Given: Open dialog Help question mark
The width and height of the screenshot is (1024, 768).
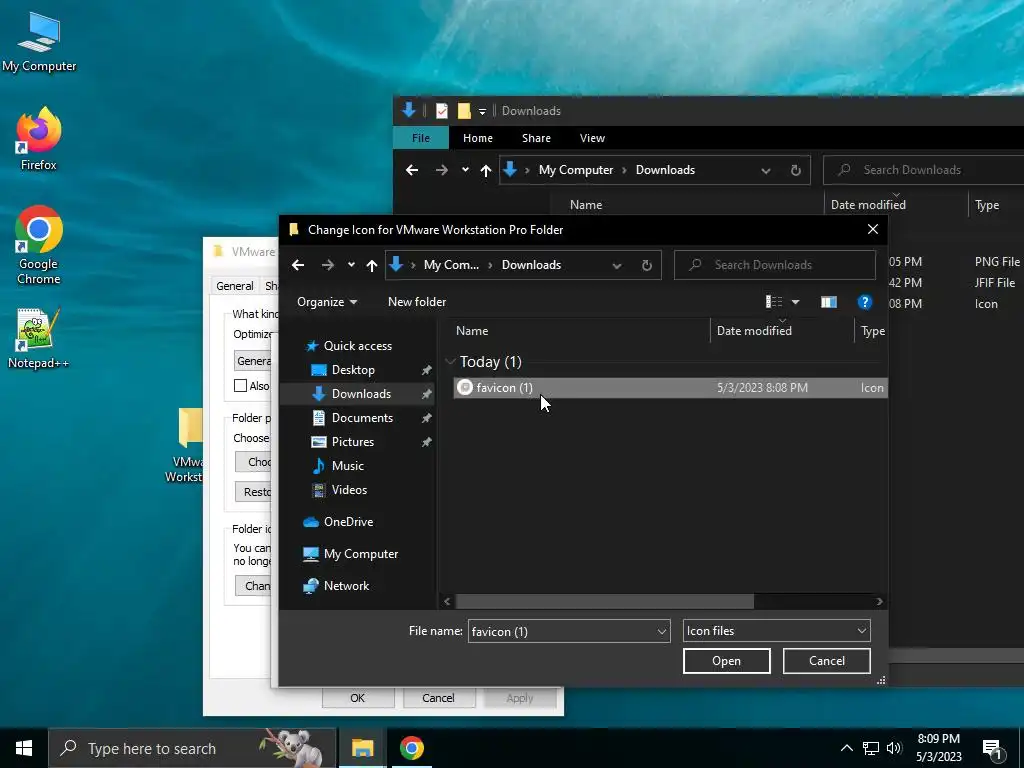Looking at the screenshot, I should [x=865, y=302].
